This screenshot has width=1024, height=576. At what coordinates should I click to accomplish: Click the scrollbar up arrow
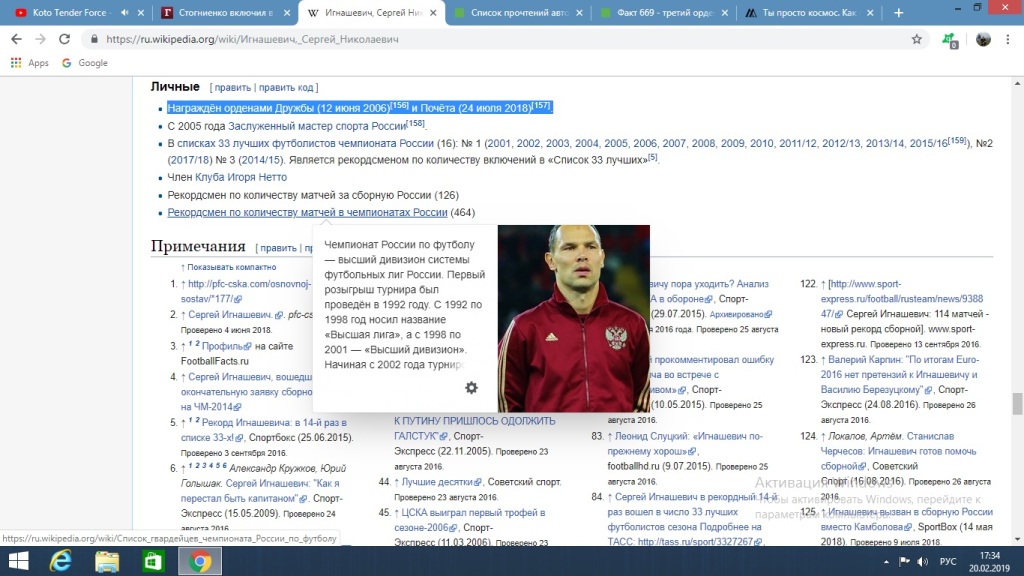pos(1017,84)
